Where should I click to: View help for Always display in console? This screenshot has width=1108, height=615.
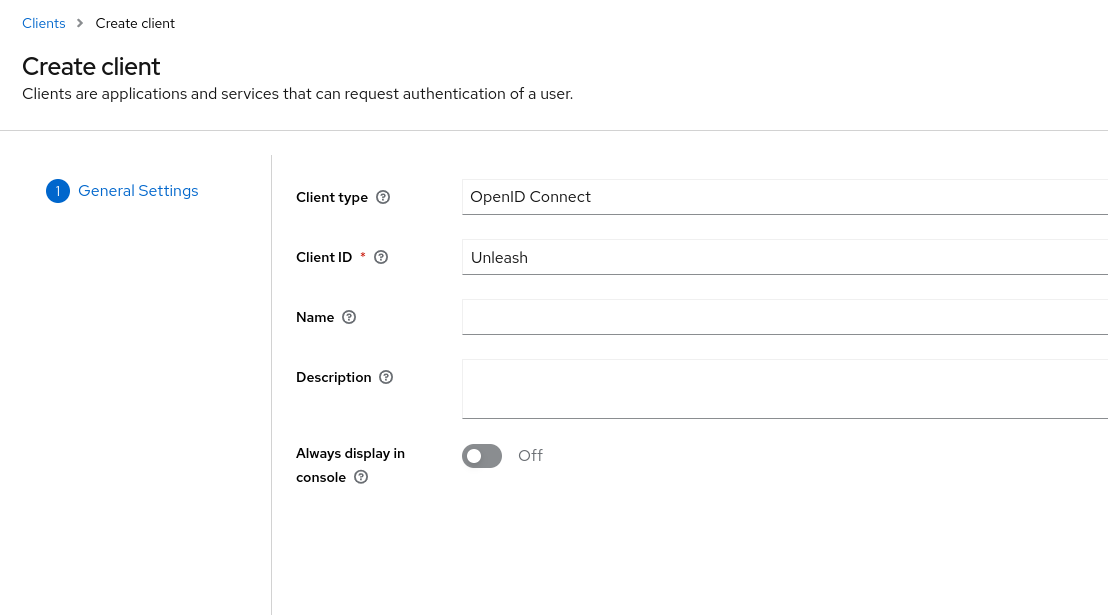coord(360,477)
